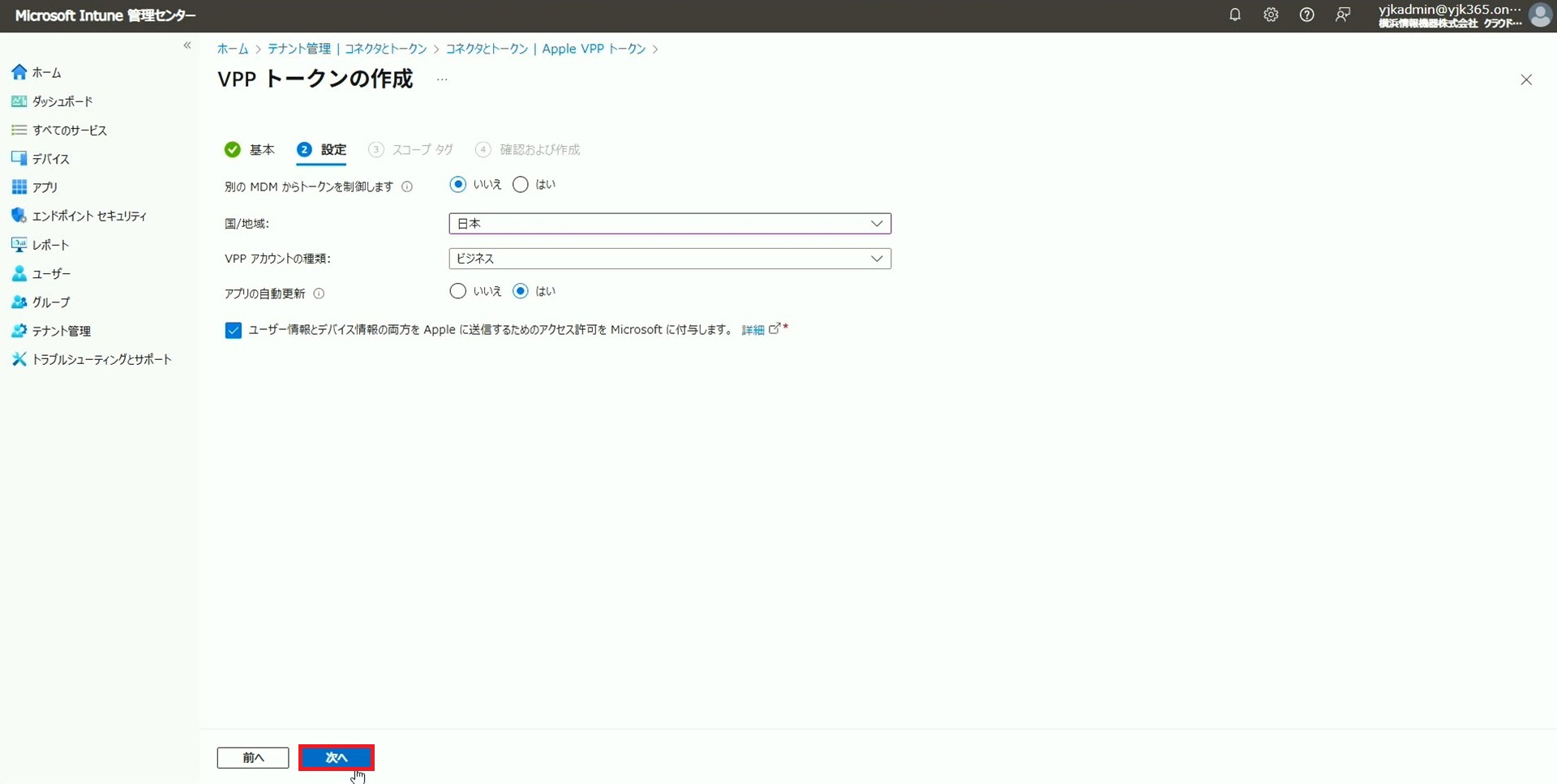The height and width of the screenshot is (784, 1557).
Task: Select エンドポイント セキュリティ in the navigation
Action: coord(88,216)
